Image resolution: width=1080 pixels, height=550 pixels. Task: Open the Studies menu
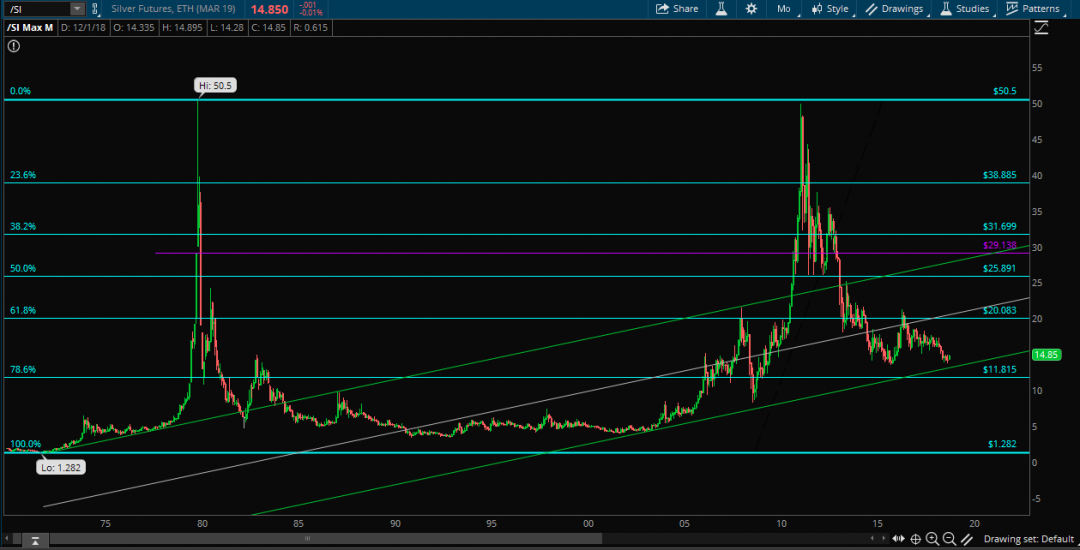966,9
